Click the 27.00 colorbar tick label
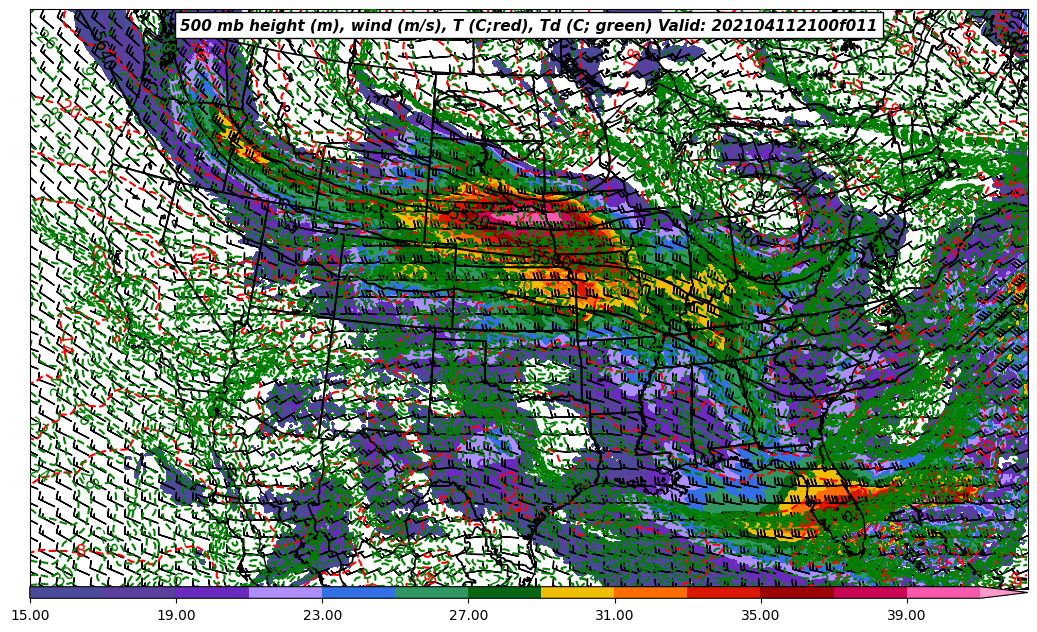The width and height of the screenshot is (1037, 632). [x=468, y=616]
